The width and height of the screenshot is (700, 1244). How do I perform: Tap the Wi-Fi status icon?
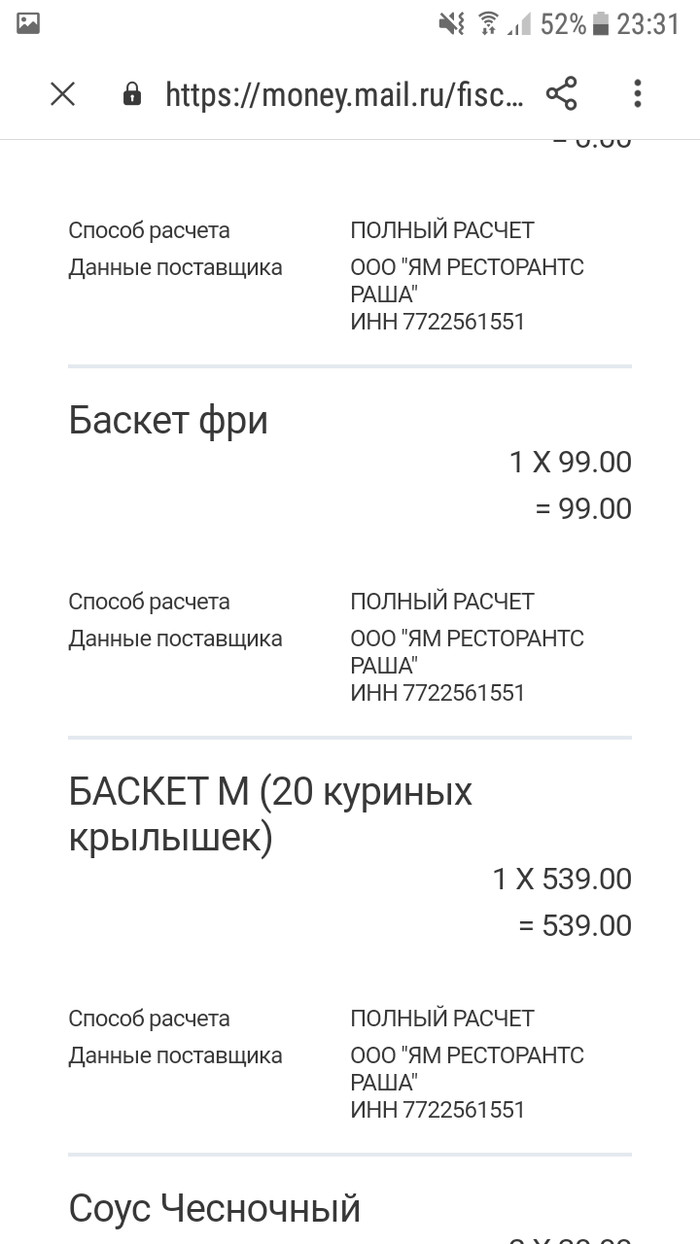coord(488,24)
